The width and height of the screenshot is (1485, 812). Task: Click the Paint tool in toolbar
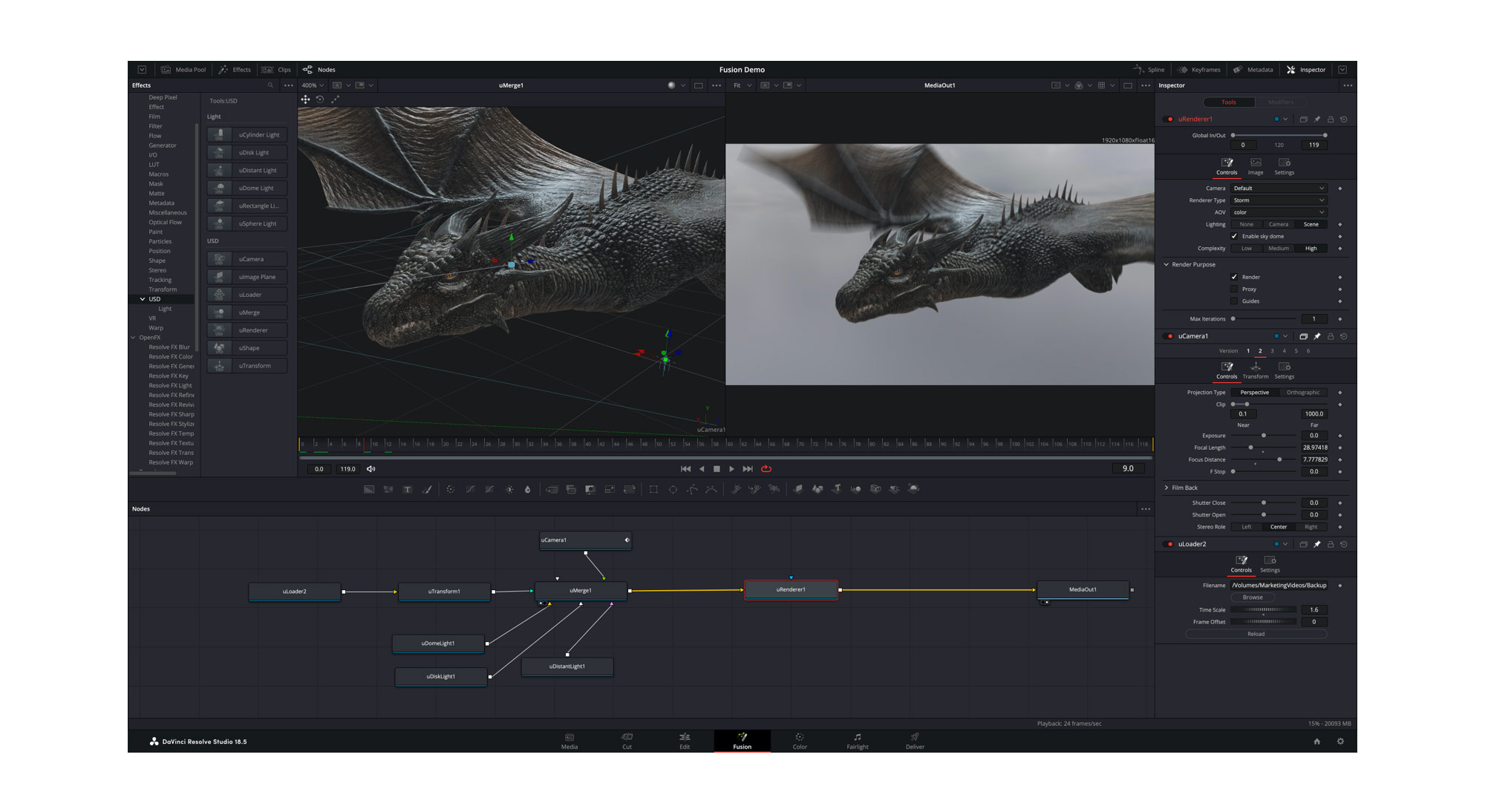tap(427, 490)
